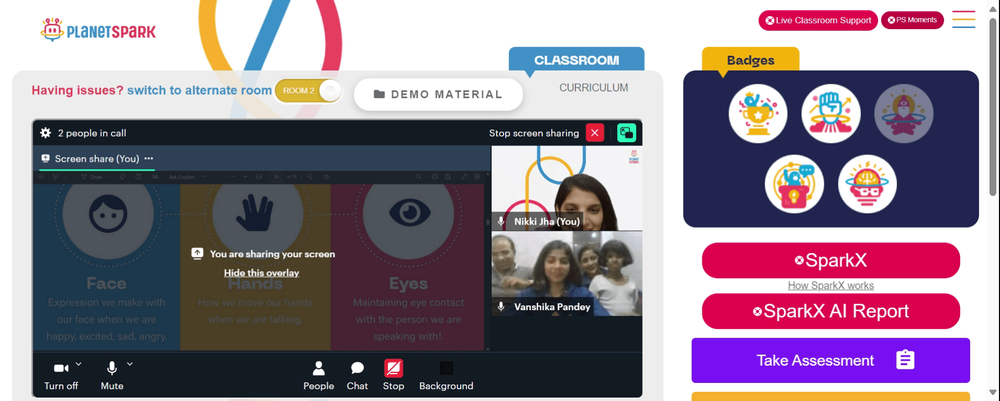The height and width of the screenshot is (401, 1000).
Task: Click the Screen share (You) tab
Action: [x=97, y=159]
